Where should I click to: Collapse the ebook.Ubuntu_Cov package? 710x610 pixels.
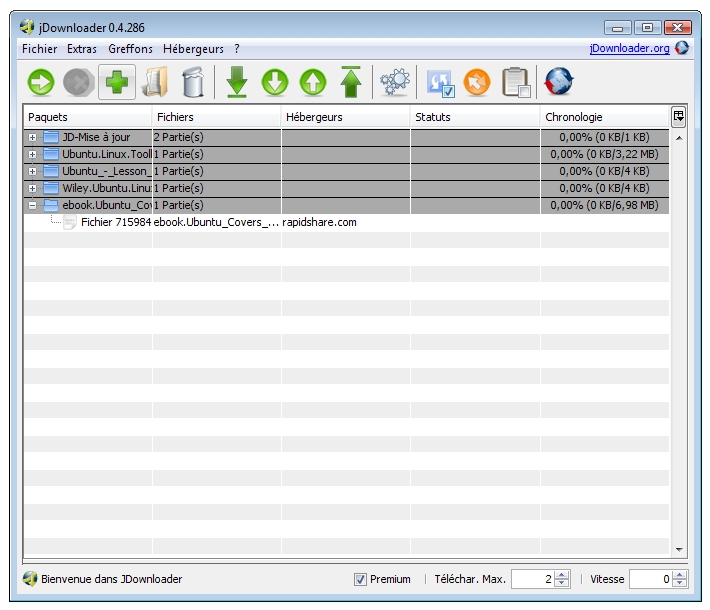pyautogui.click(x=32, y=206)
